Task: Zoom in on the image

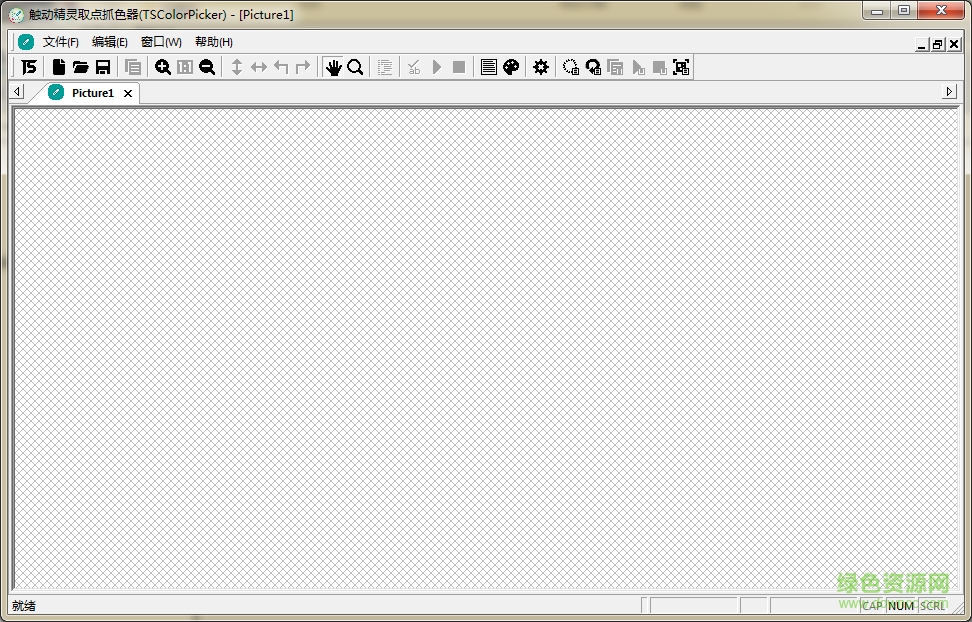Action: tap(163, 66)
